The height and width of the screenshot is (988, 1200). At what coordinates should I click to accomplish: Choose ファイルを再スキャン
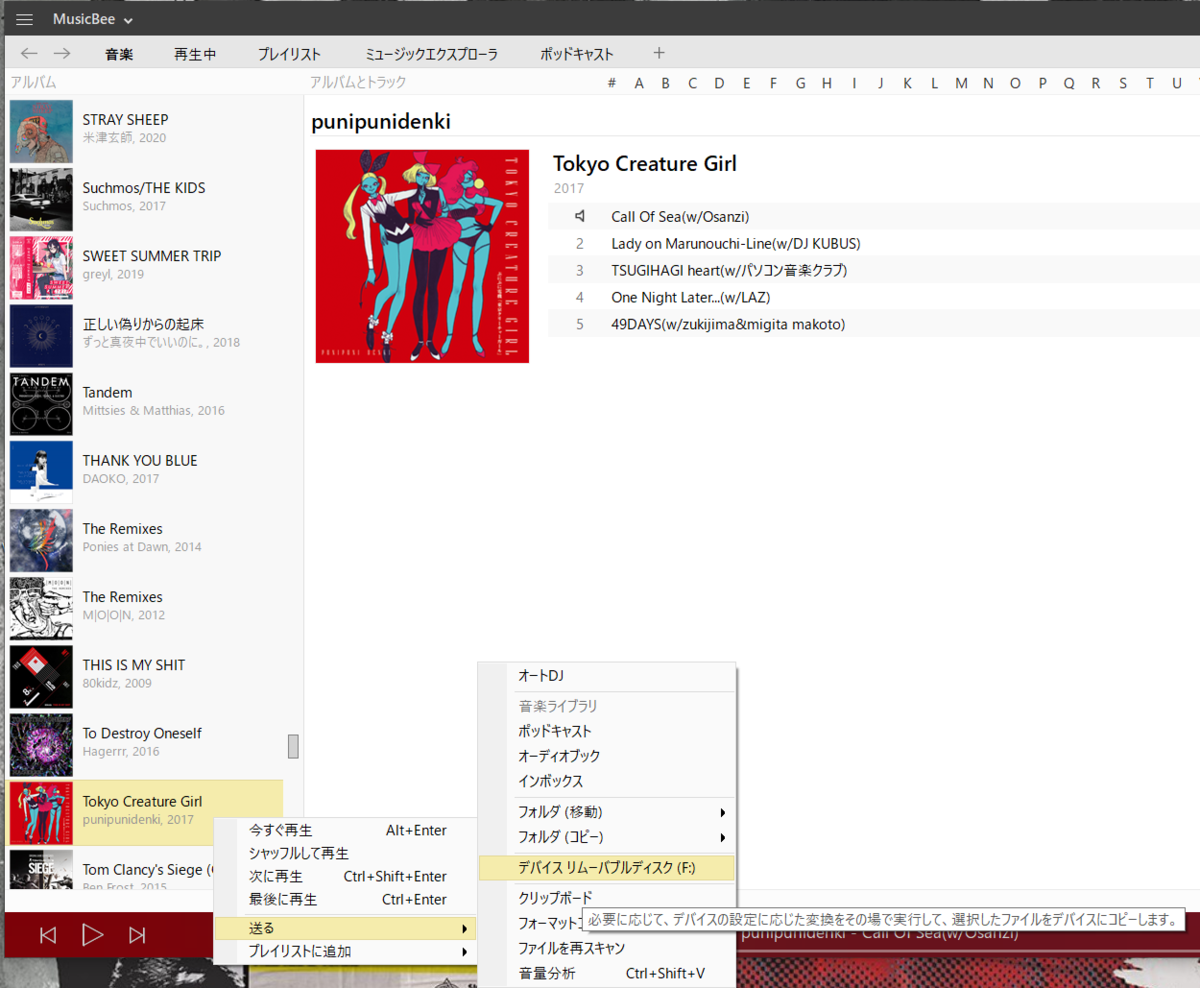pos(607,948)
